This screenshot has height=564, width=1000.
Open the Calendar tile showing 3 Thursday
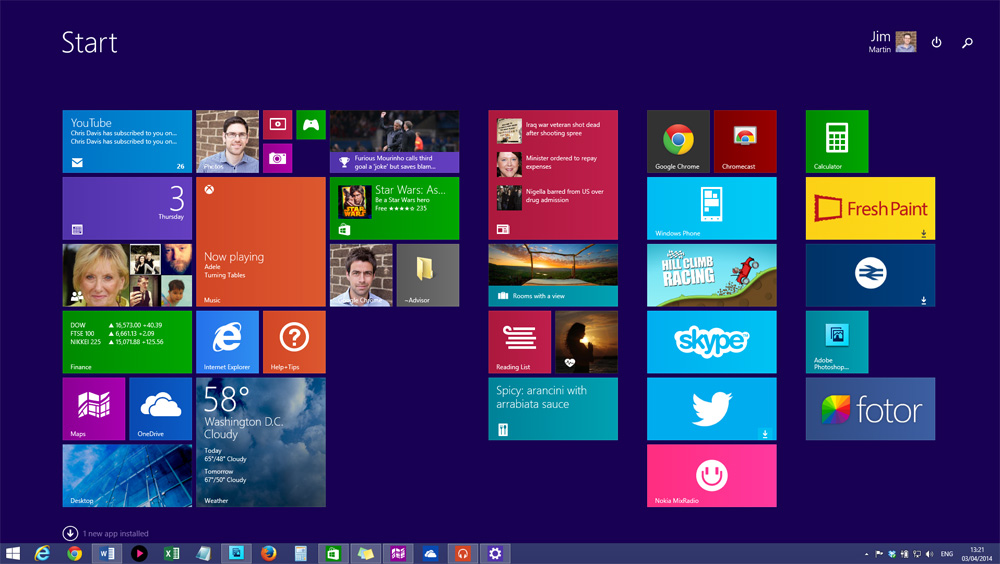tap(127, 209)
